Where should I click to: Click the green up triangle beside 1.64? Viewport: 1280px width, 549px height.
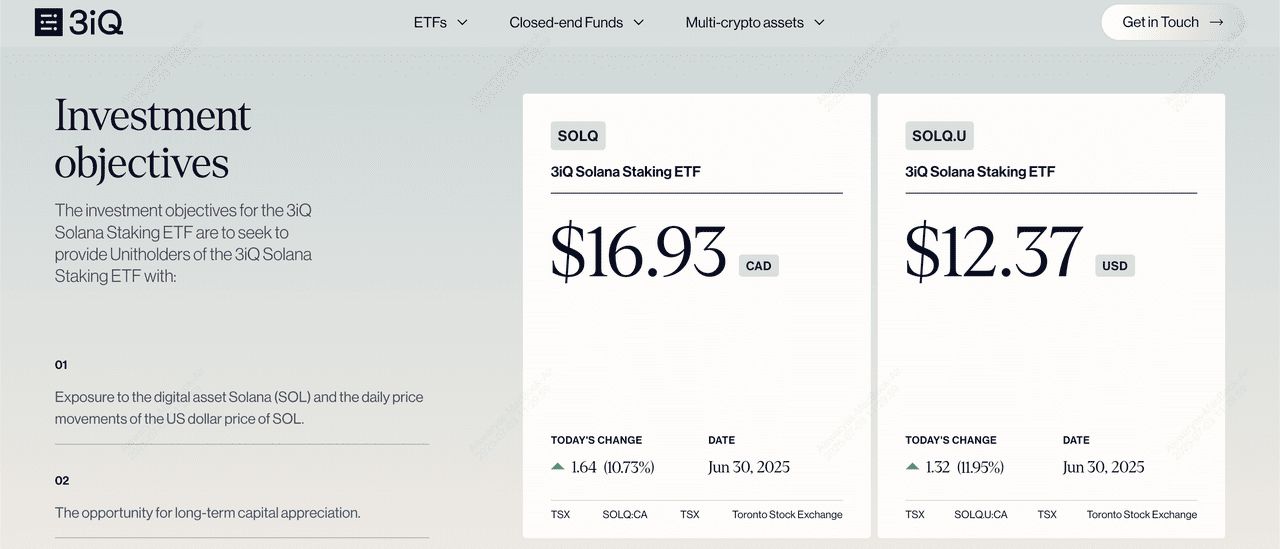tap(557, 467)
